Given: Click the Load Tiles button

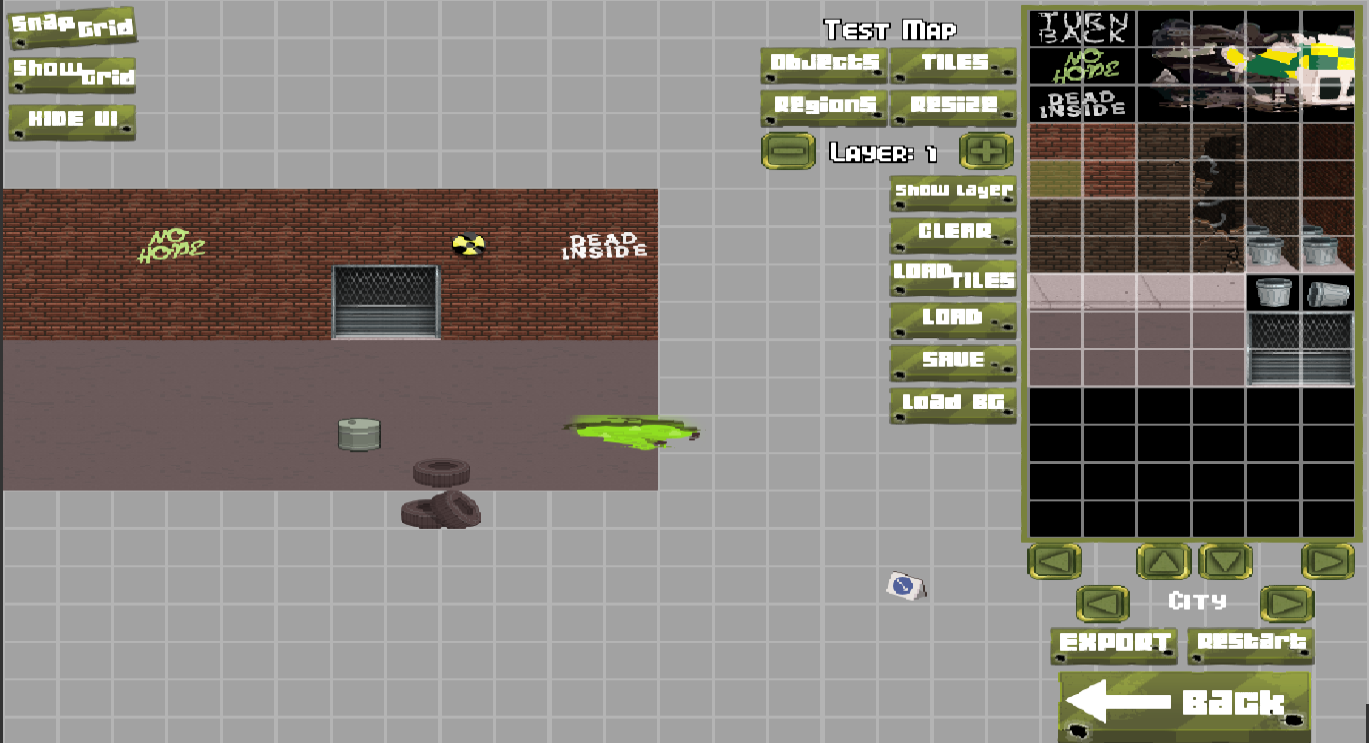Looking at the screenshot, I should (953, 277).
